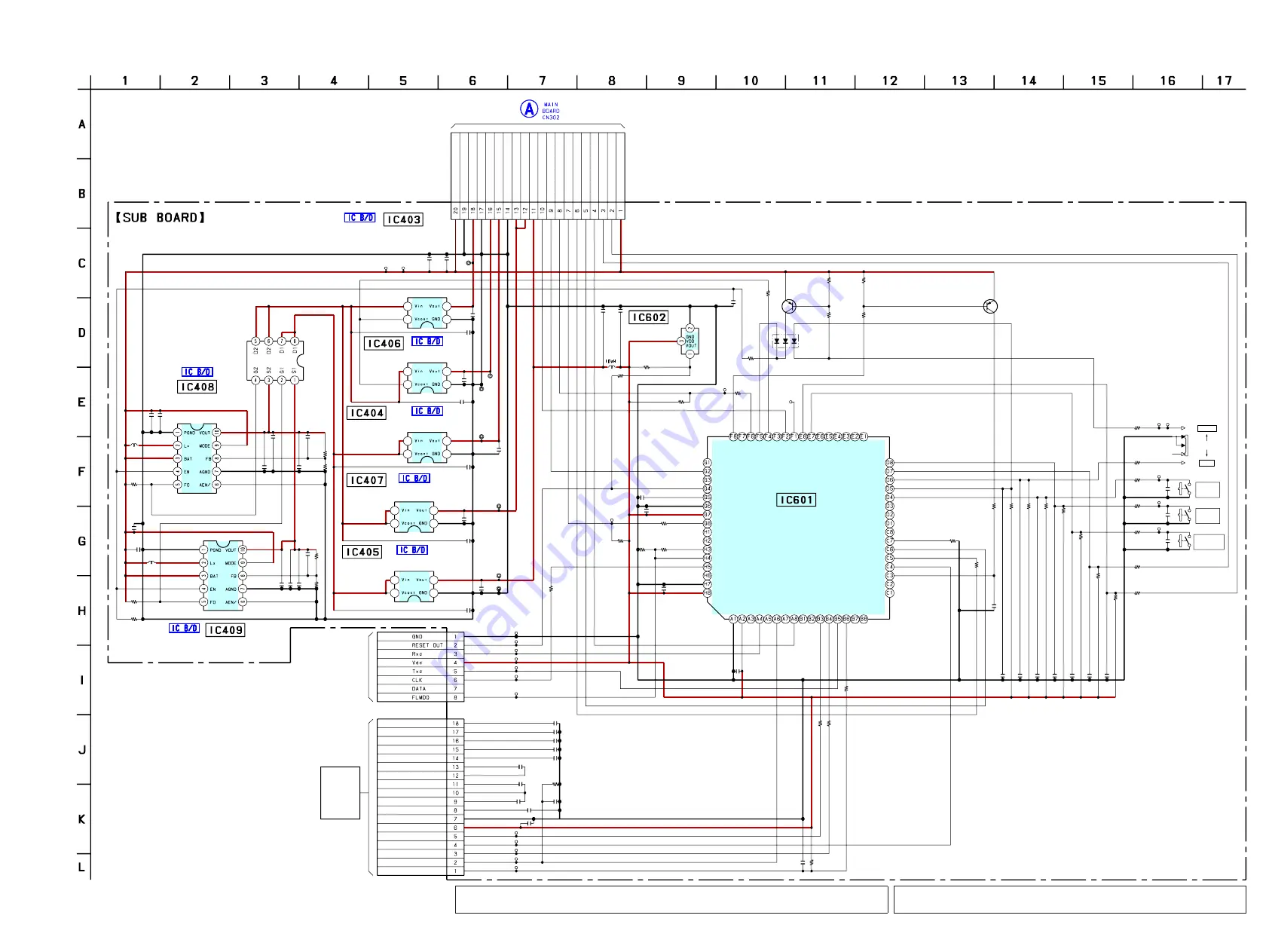The height and width of the screenshot is (952, 1266).
Task: Select the IC409 label
Action: 225,630
